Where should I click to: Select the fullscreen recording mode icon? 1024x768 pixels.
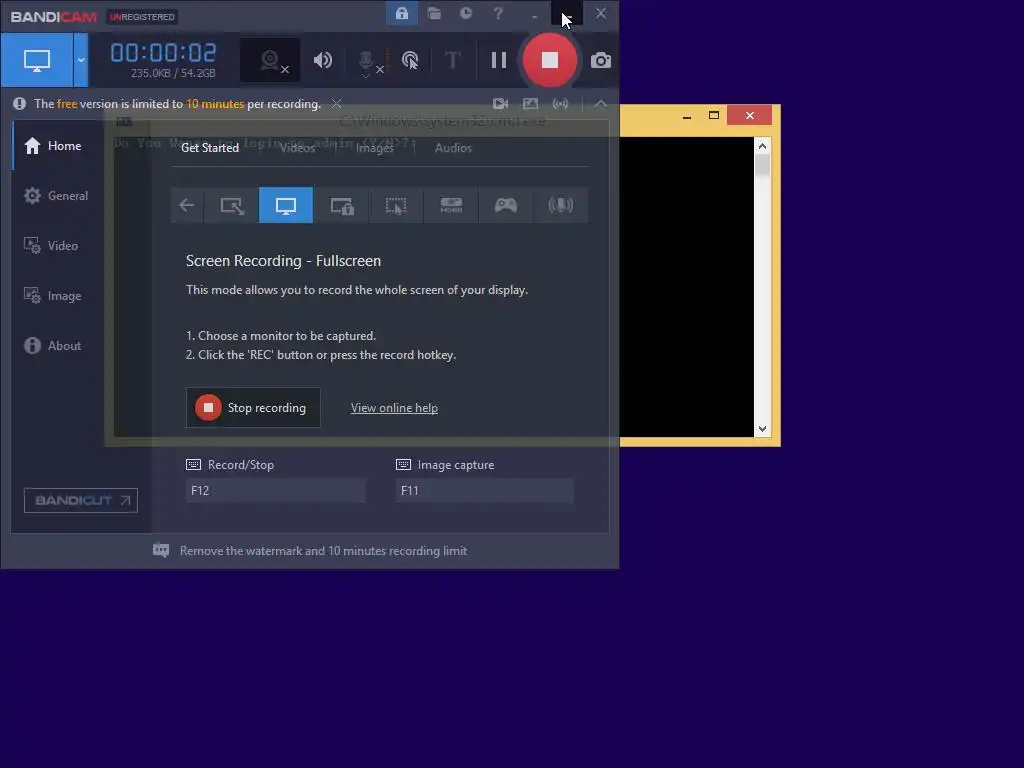tap(286, 205)
